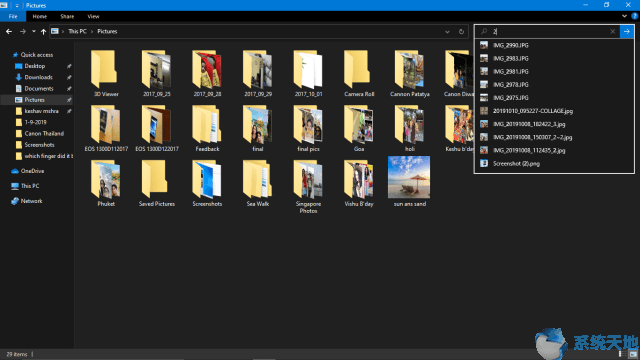Image resolution: width=640 pixels, height=360 pixels.
Task: Expand the address bar history dropdown
Action: point(447,31)
